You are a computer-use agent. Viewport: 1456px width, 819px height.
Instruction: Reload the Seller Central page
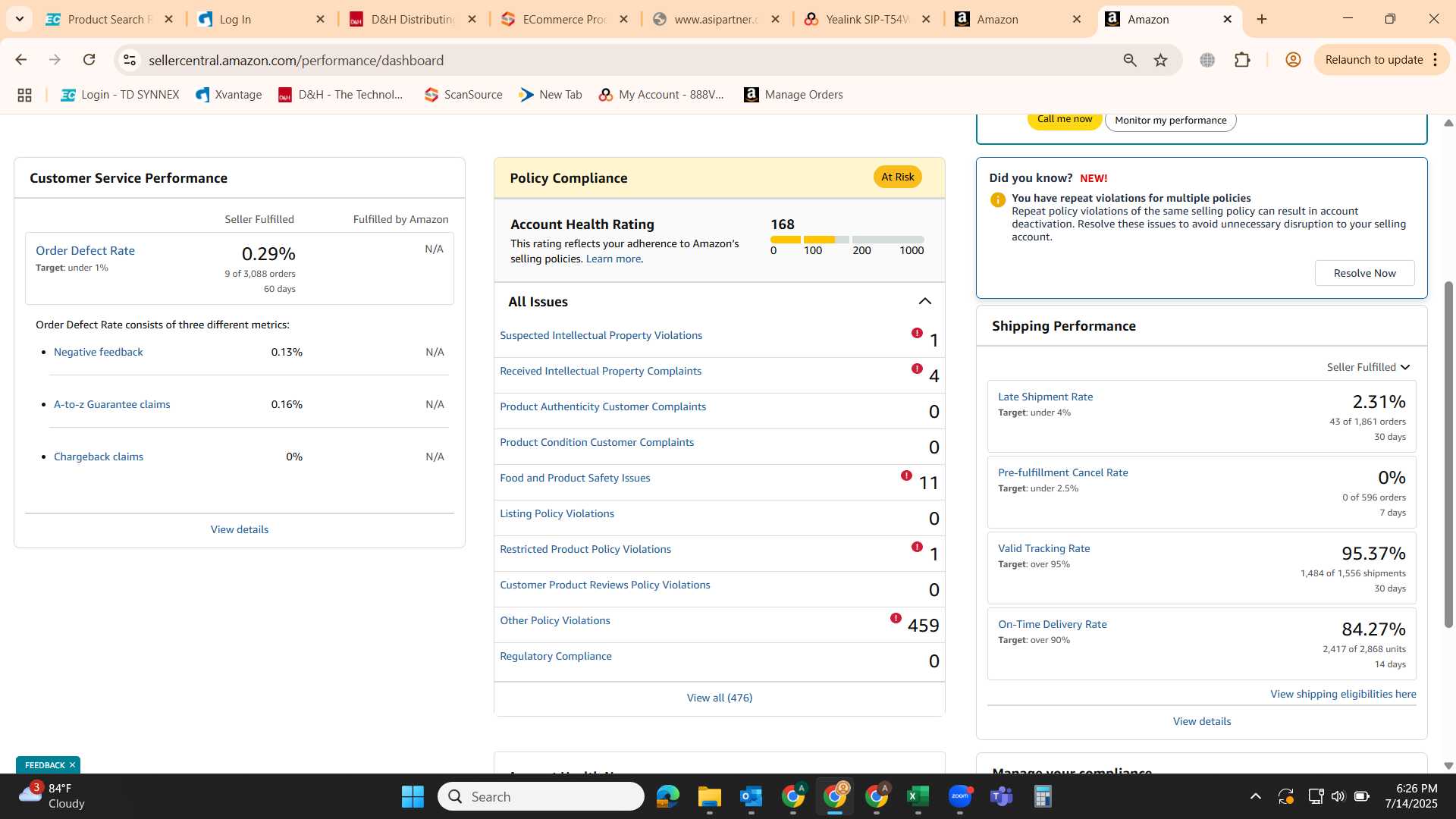(x=89, y=60)
